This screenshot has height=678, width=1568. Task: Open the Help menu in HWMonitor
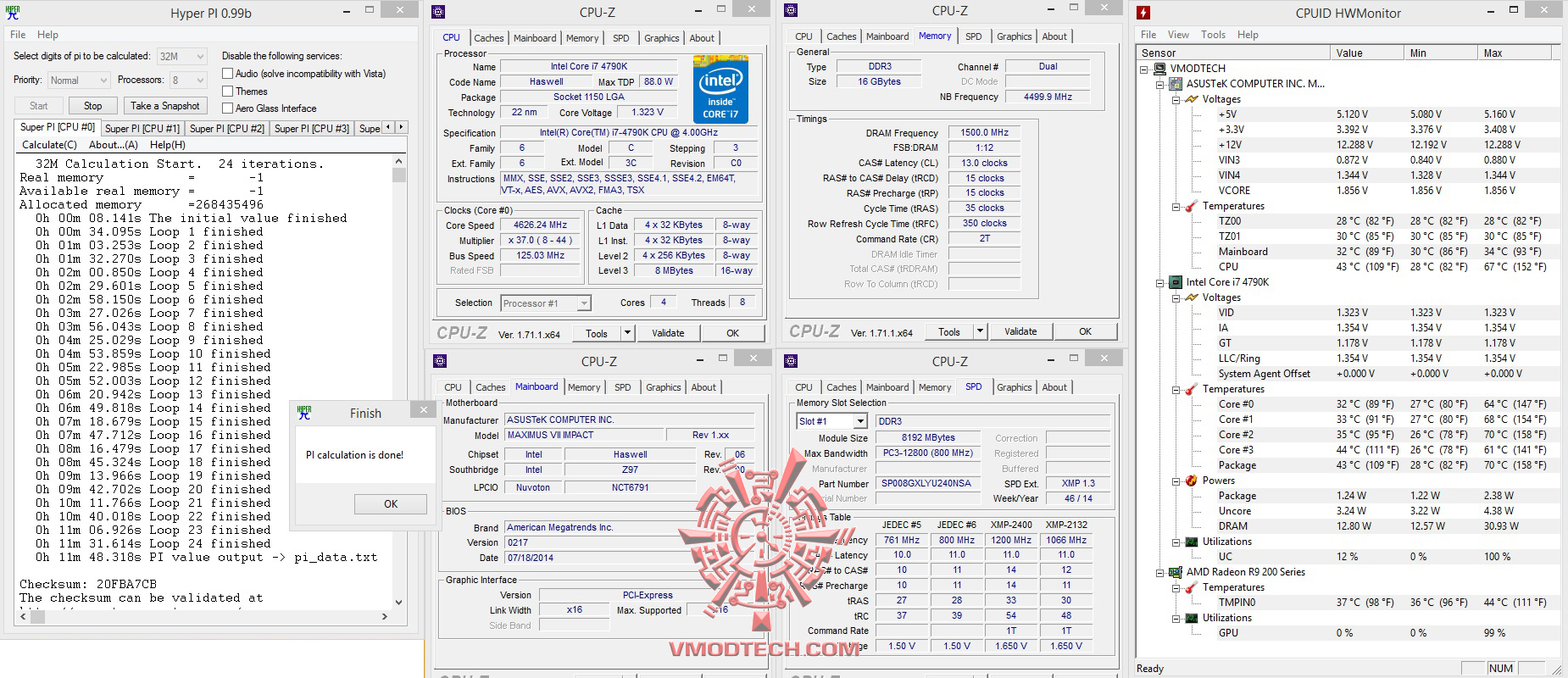coord(1248,35)
